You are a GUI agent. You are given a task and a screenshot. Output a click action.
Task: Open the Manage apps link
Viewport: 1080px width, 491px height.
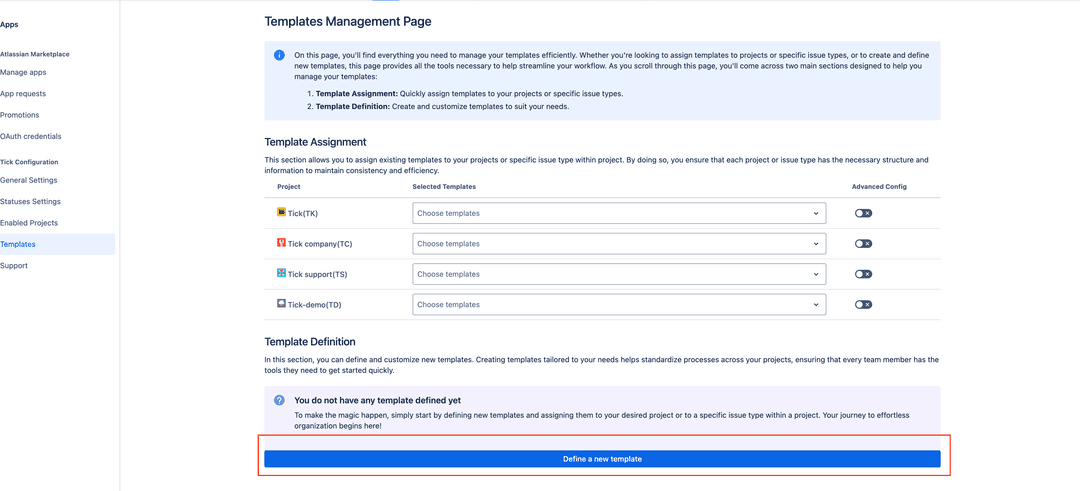point(23,72)
